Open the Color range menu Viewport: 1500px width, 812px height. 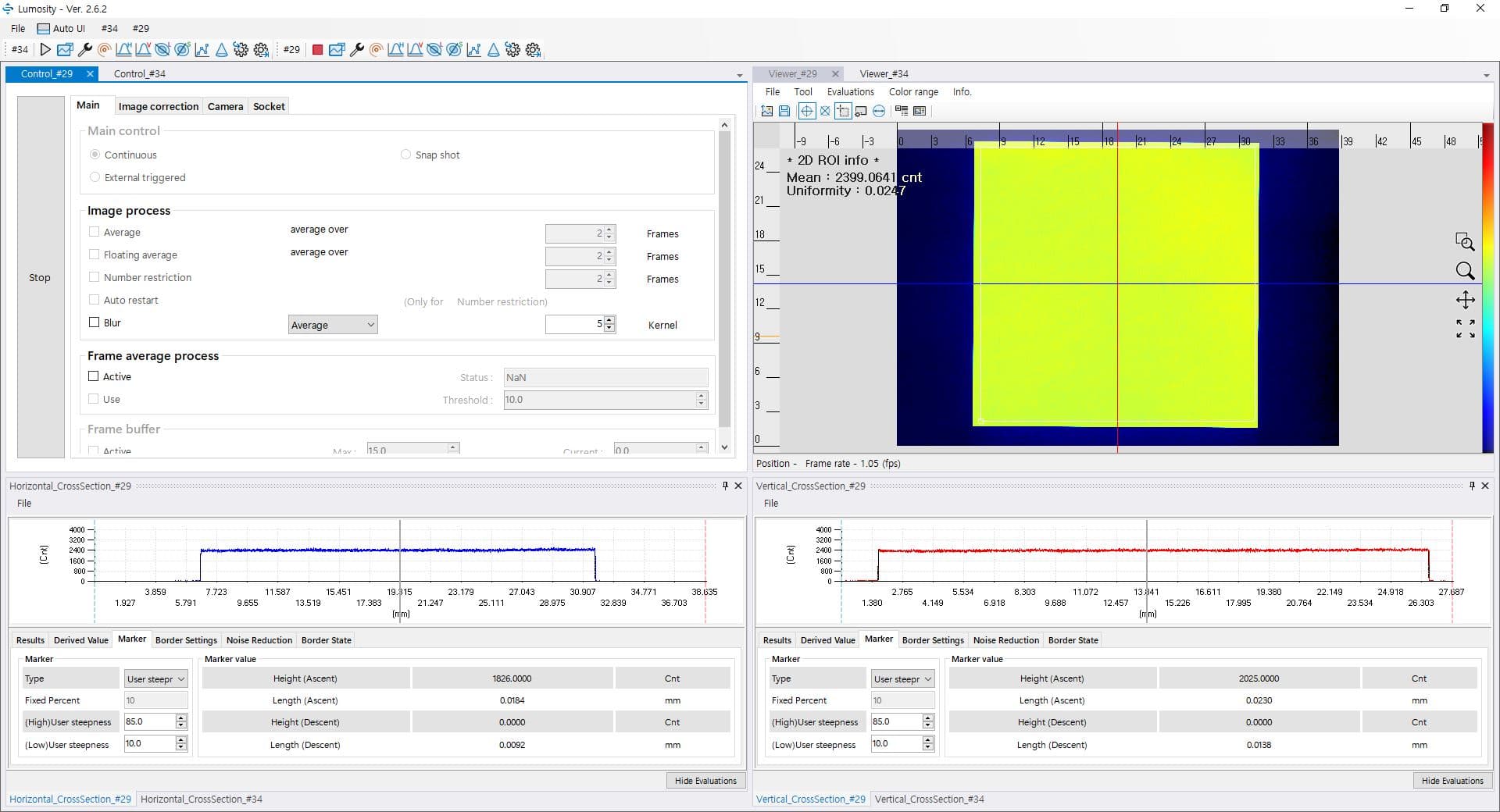coord(913,92)
